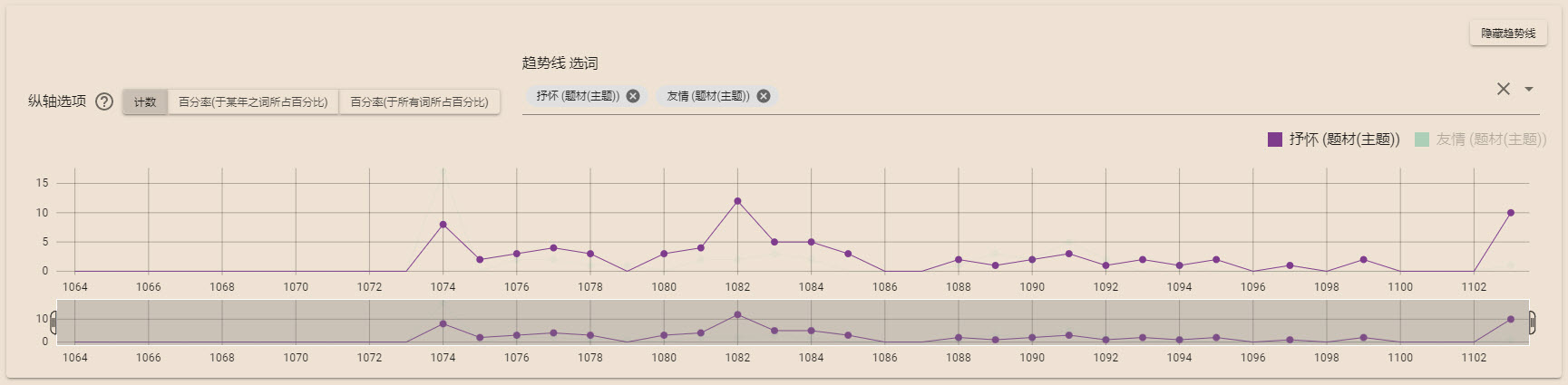Viewport: 1568px width, 385px height.
Task: Remove the 抒怀 (题材(主题)) chip
Action: (x=633, y=96)
